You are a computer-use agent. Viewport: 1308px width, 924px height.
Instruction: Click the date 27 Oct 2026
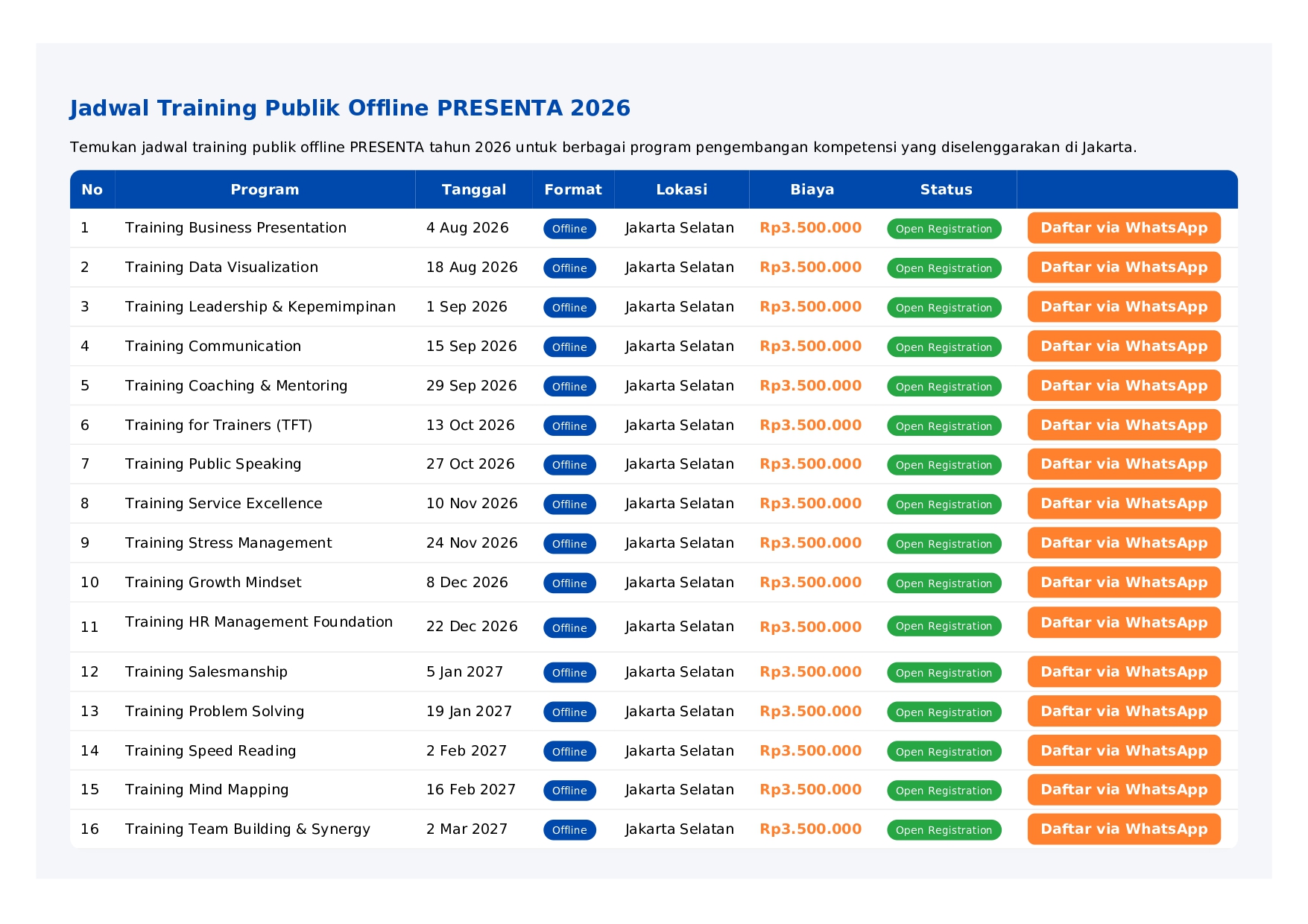tap(470, 464)
